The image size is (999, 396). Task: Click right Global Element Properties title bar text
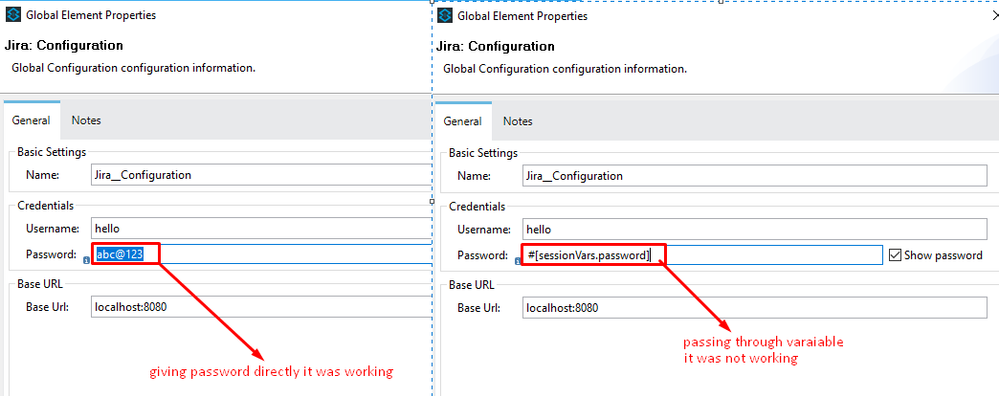click(x=522, y=16)
